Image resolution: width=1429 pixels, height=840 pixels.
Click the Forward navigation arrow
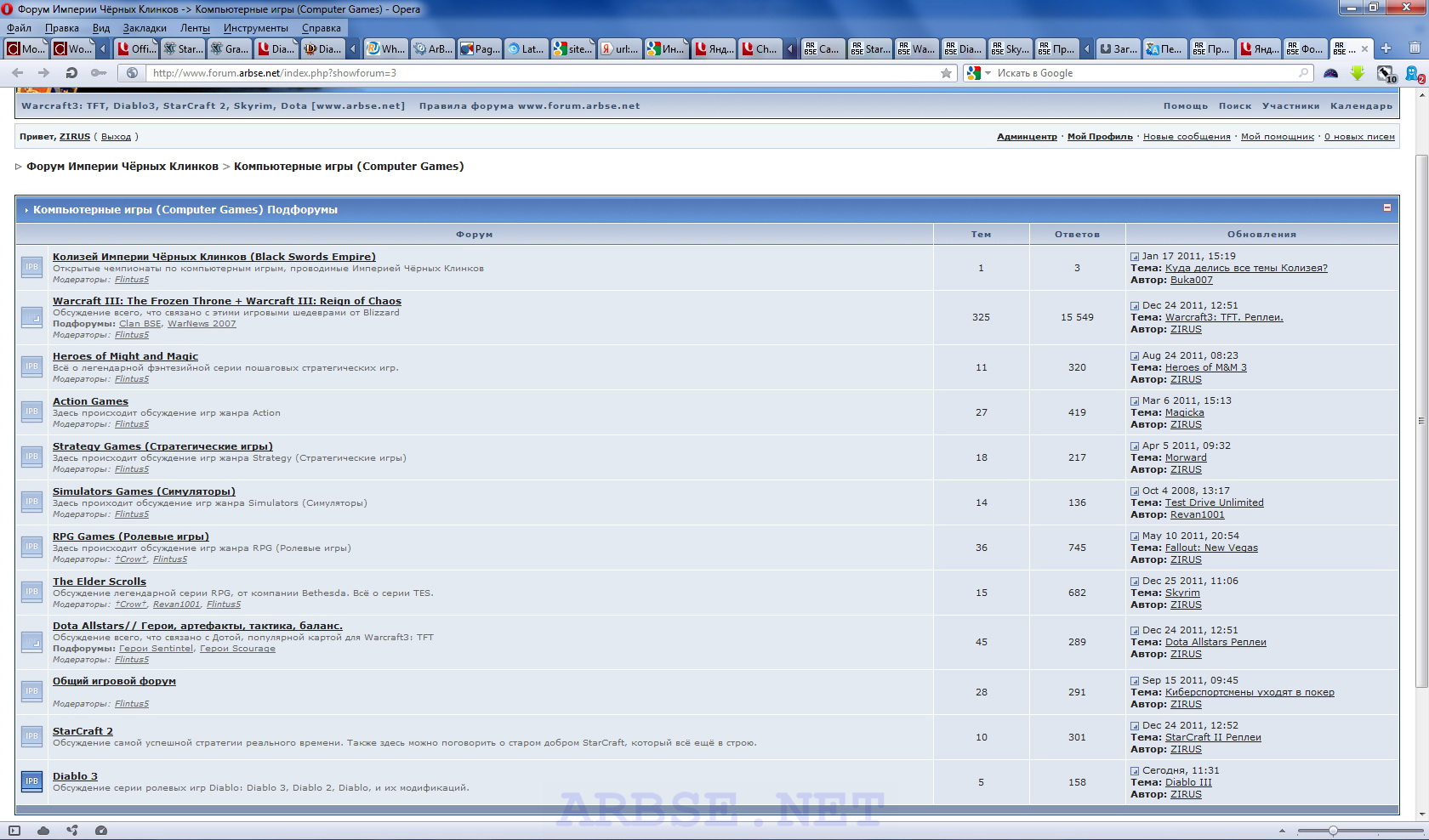tap(44, 73)
